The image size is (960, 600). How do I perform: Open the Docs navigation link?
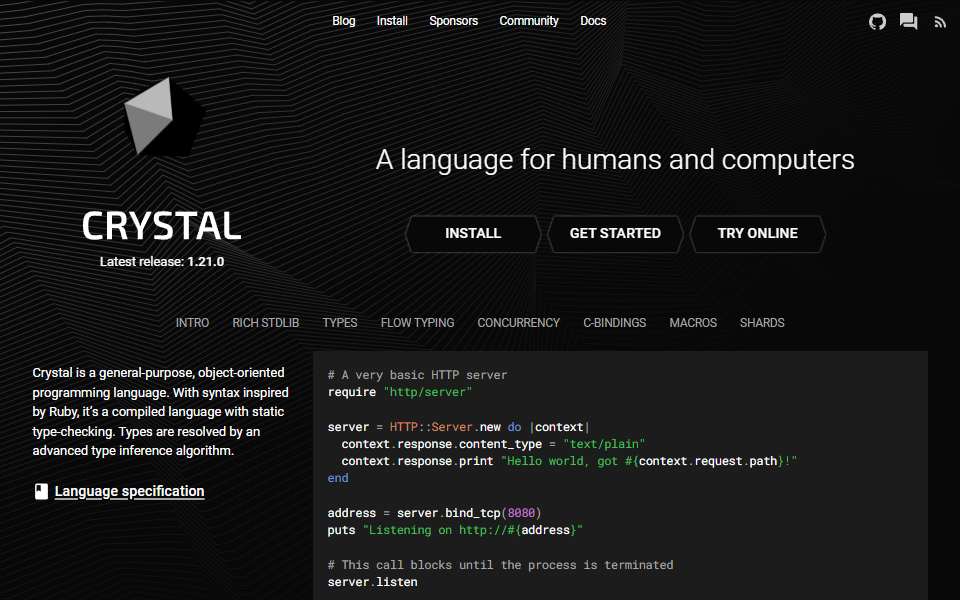point(593,21)
